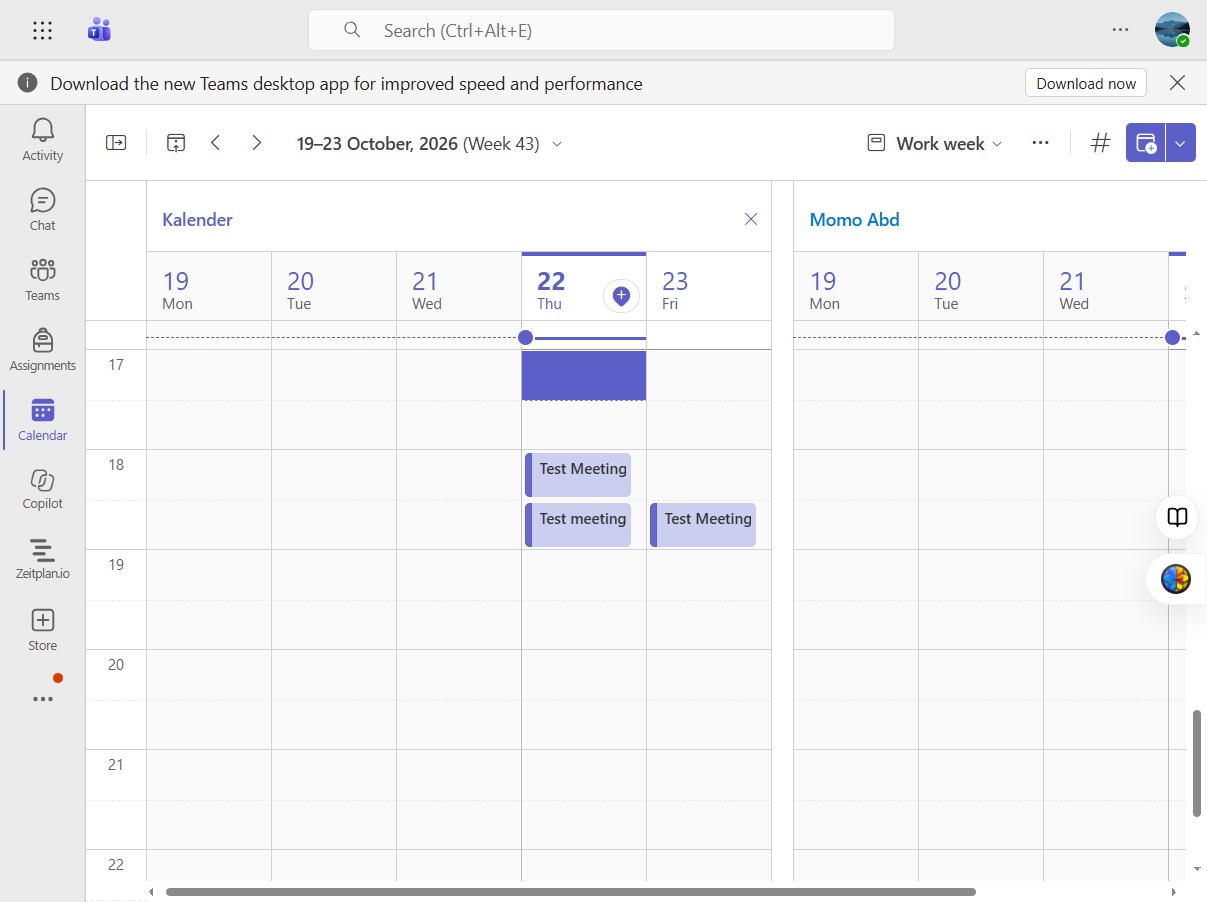This screenshot has width=1207, height=902.
Task: Select Friday 23 in the Kalender panel
Action: (x=709, y=286)
